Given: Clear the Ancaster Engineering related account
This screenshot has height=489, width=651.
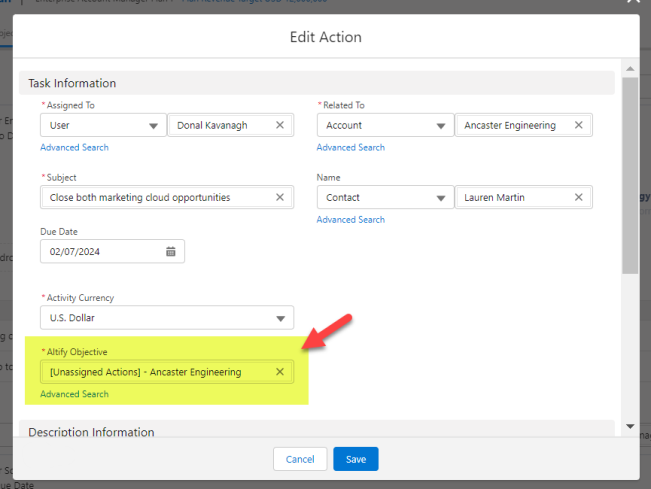Looking at the screenshot, I should (x=578, y=125).
